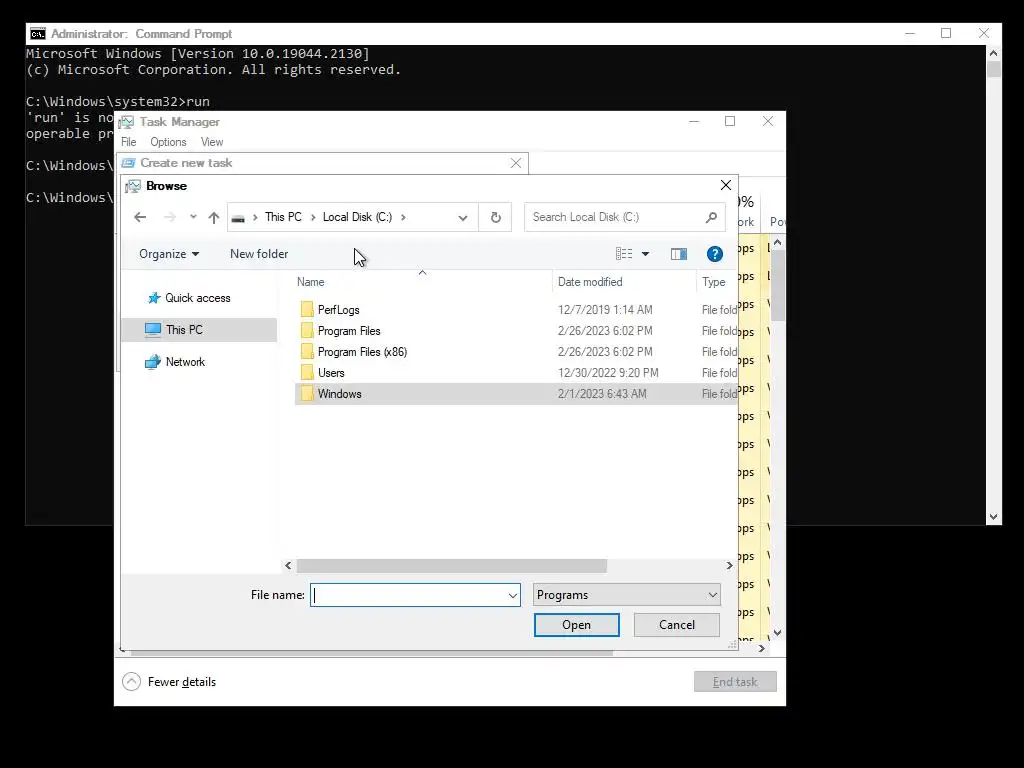
Task: Click Command Prompt's scrollbar down arrow
Action: (x=993, y=517)
